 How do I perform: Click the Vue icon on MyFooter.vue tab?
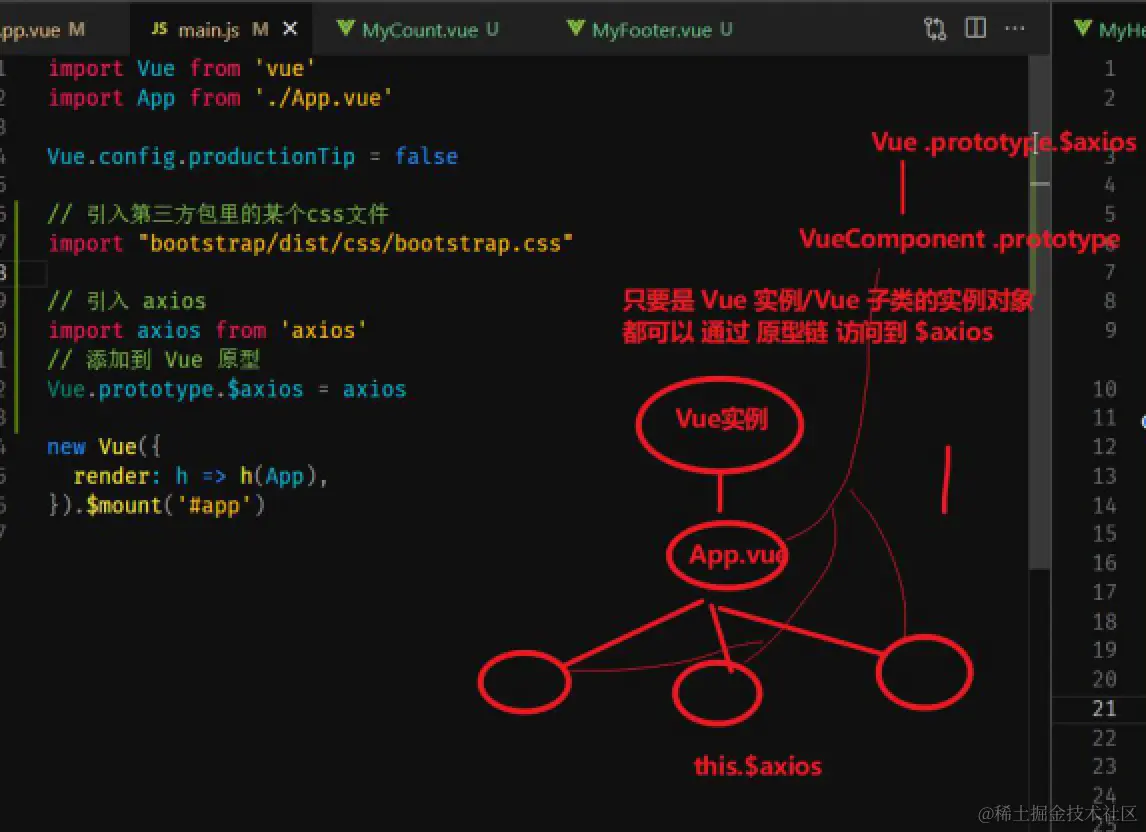click(x=576, y=29)
